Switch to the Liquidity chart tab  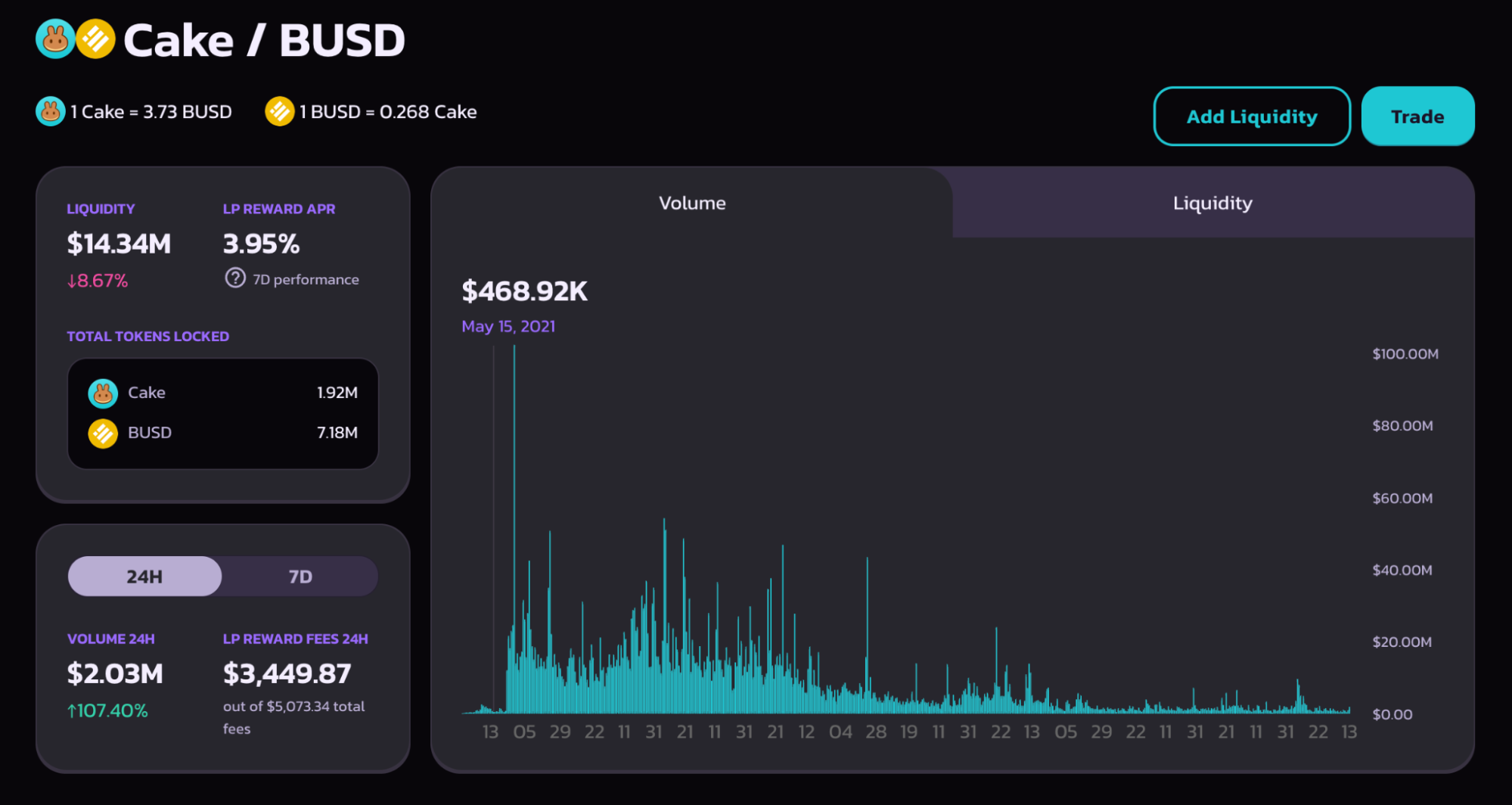coord(1212,203)
